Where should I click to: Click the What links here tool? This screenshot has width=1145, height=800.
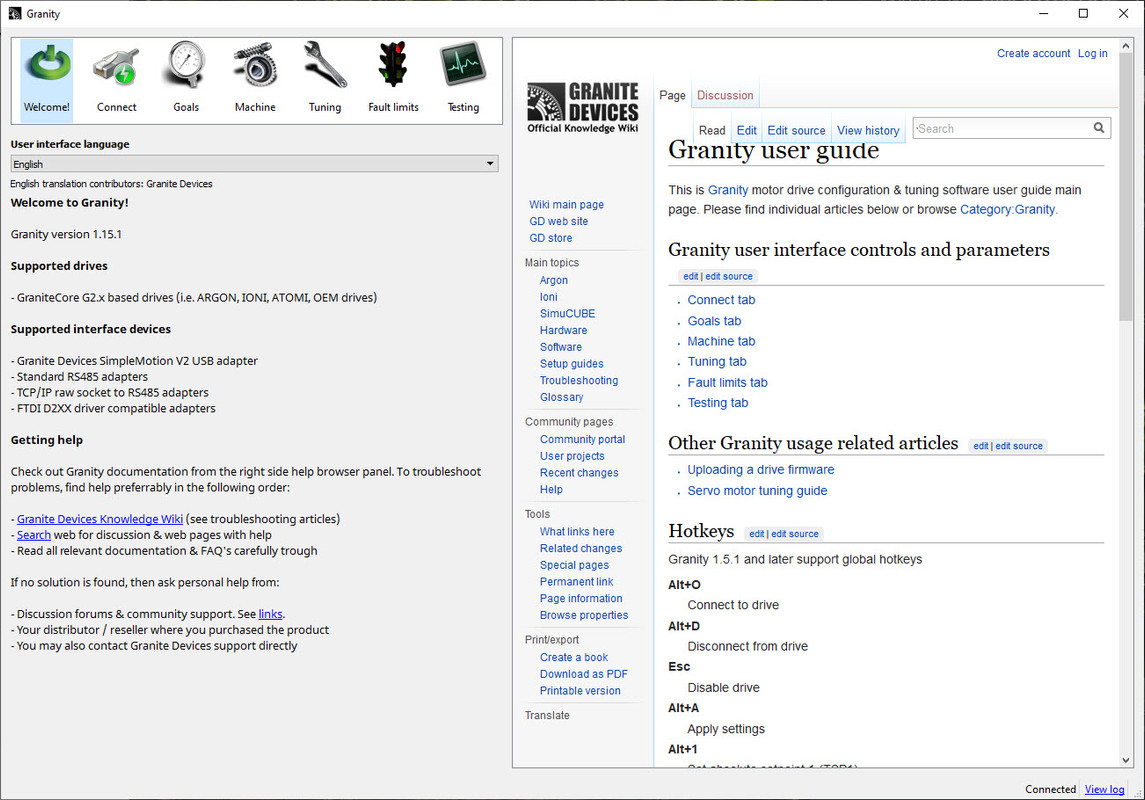point(577,531)
